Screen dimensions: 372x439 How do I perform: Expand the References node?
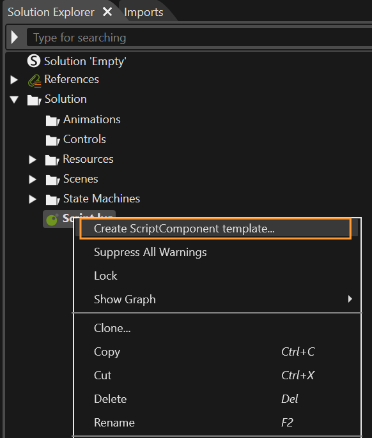click(14, 80)
